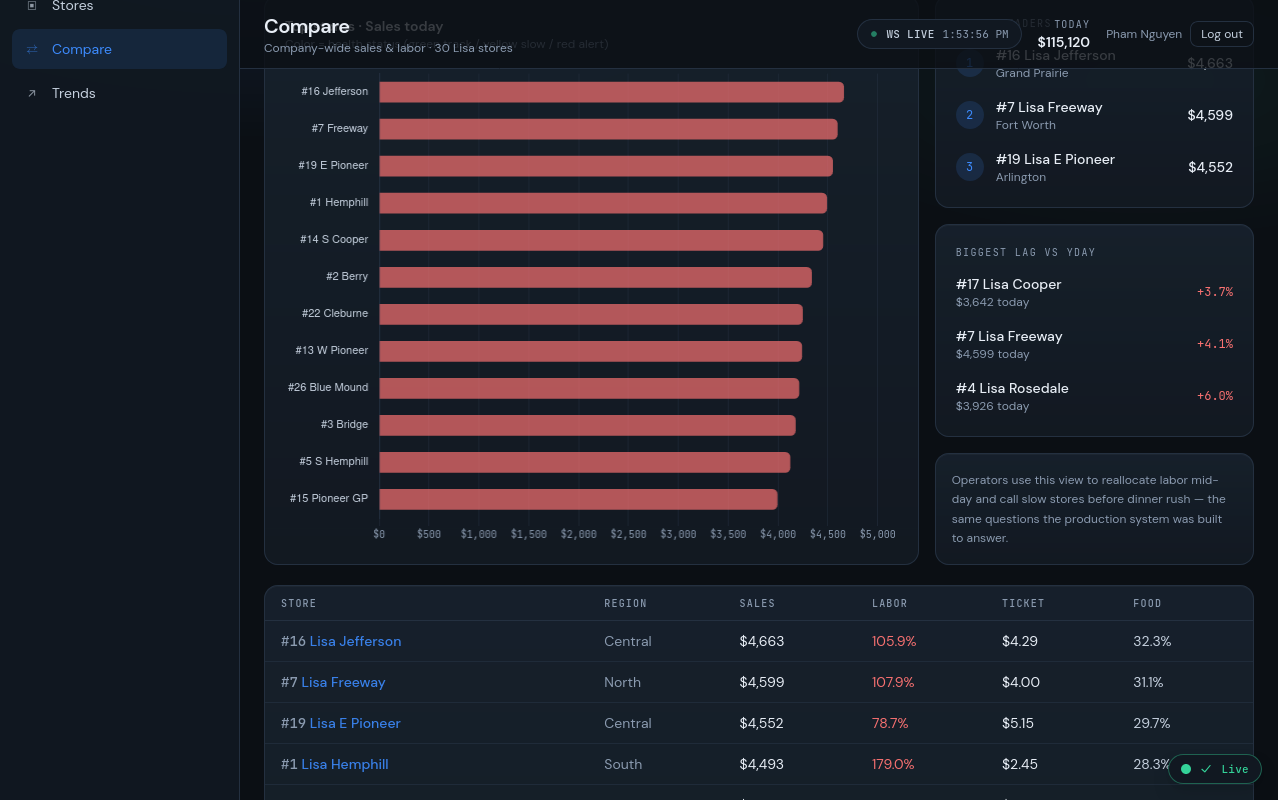The height and width of the screenshot is (800, 1278).
Task: Open the Lisa E Pioneer store link
Action: pyautogui.click(x=355, y=723)
